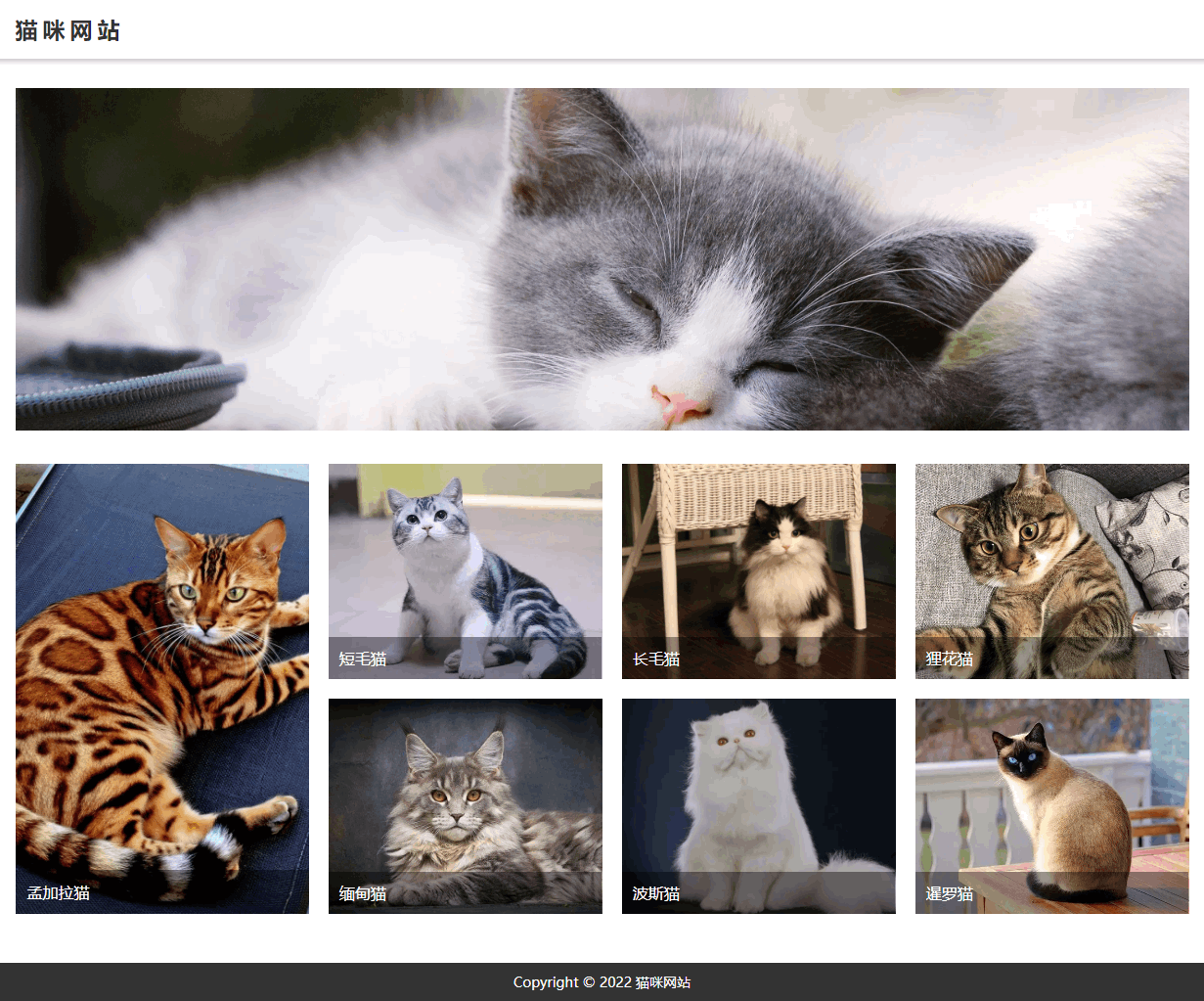Viewport: 1204px width, 1001px height.
Task: Open the 孟加拉猫 Bengal cat card
Action: click(x=162, y=689)
